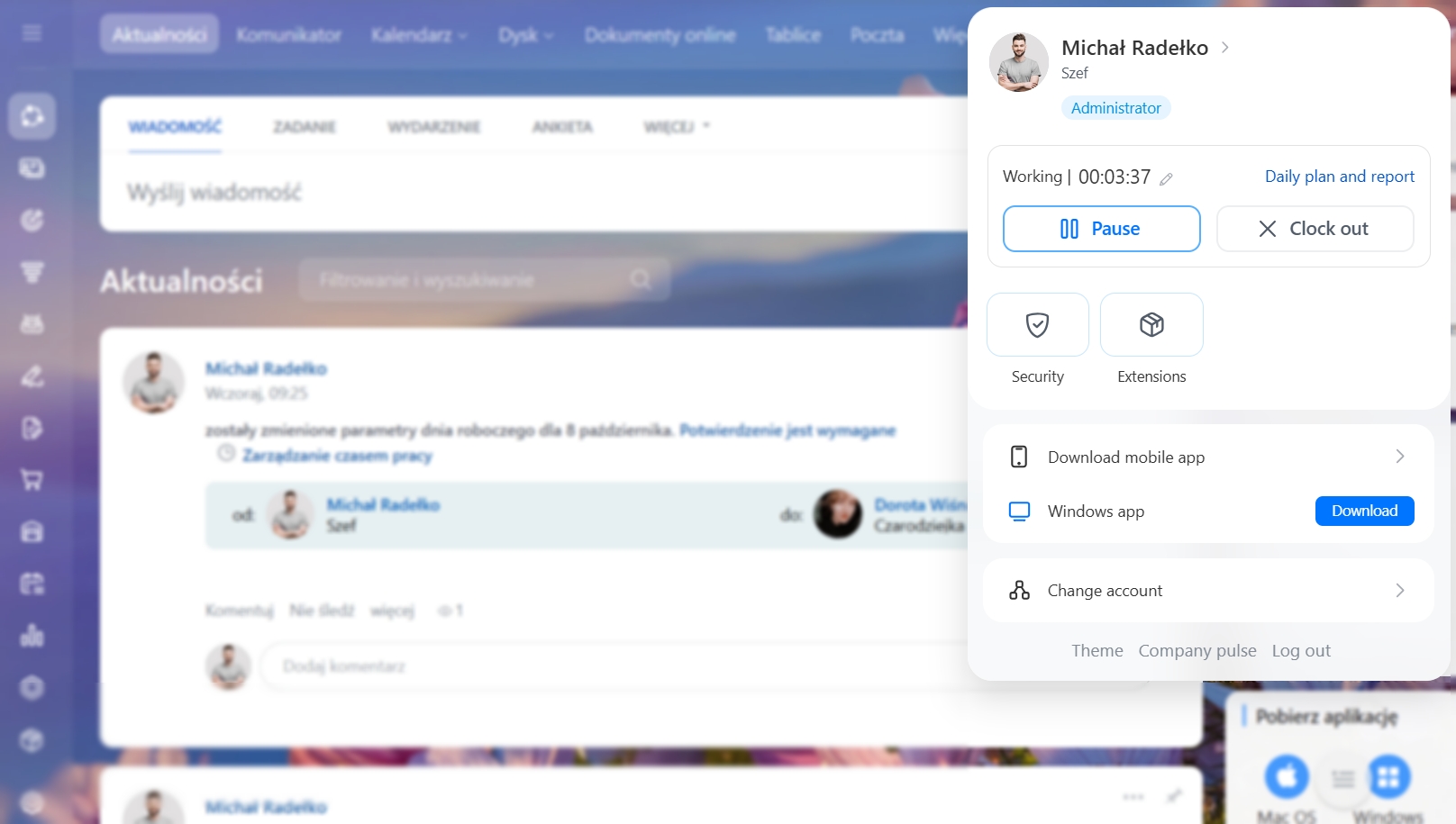This screenshot has height=824, width=1456.
Task: Open the Security settings shield icon
Action: click(1037, 325)
